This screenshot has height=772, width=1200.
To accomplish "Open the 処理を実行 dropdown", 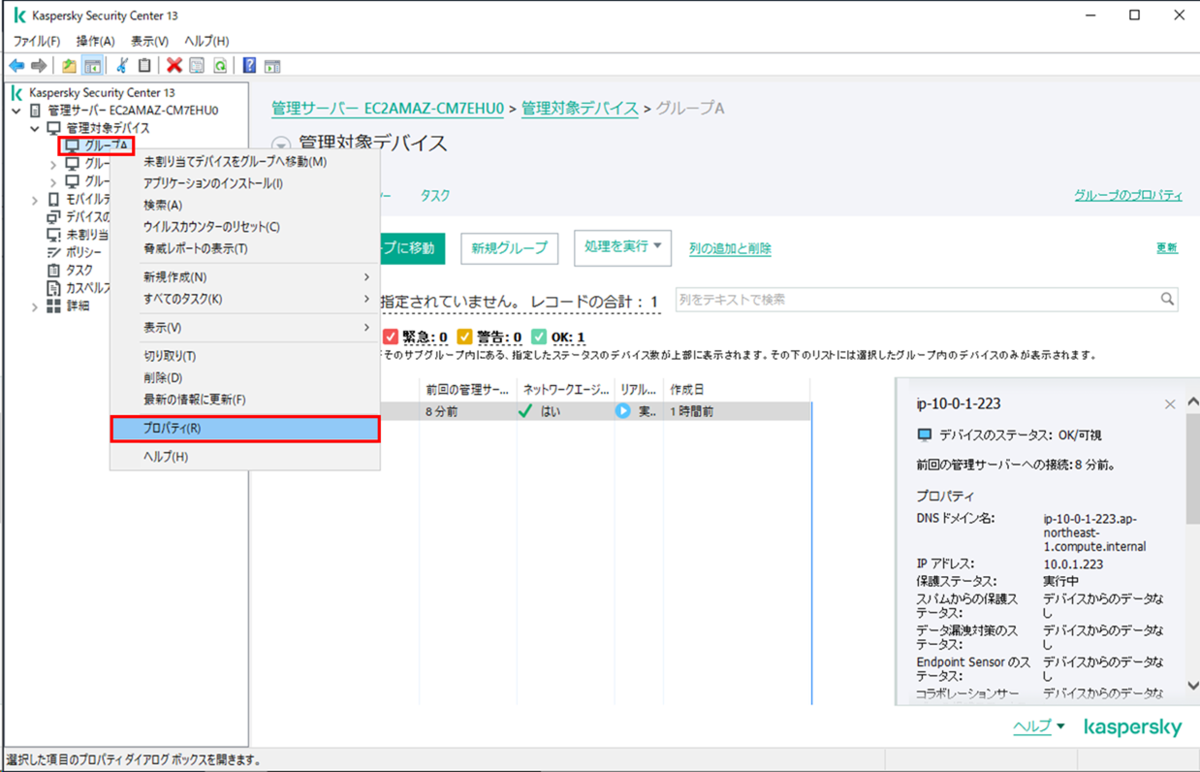I will coord(622,247).
